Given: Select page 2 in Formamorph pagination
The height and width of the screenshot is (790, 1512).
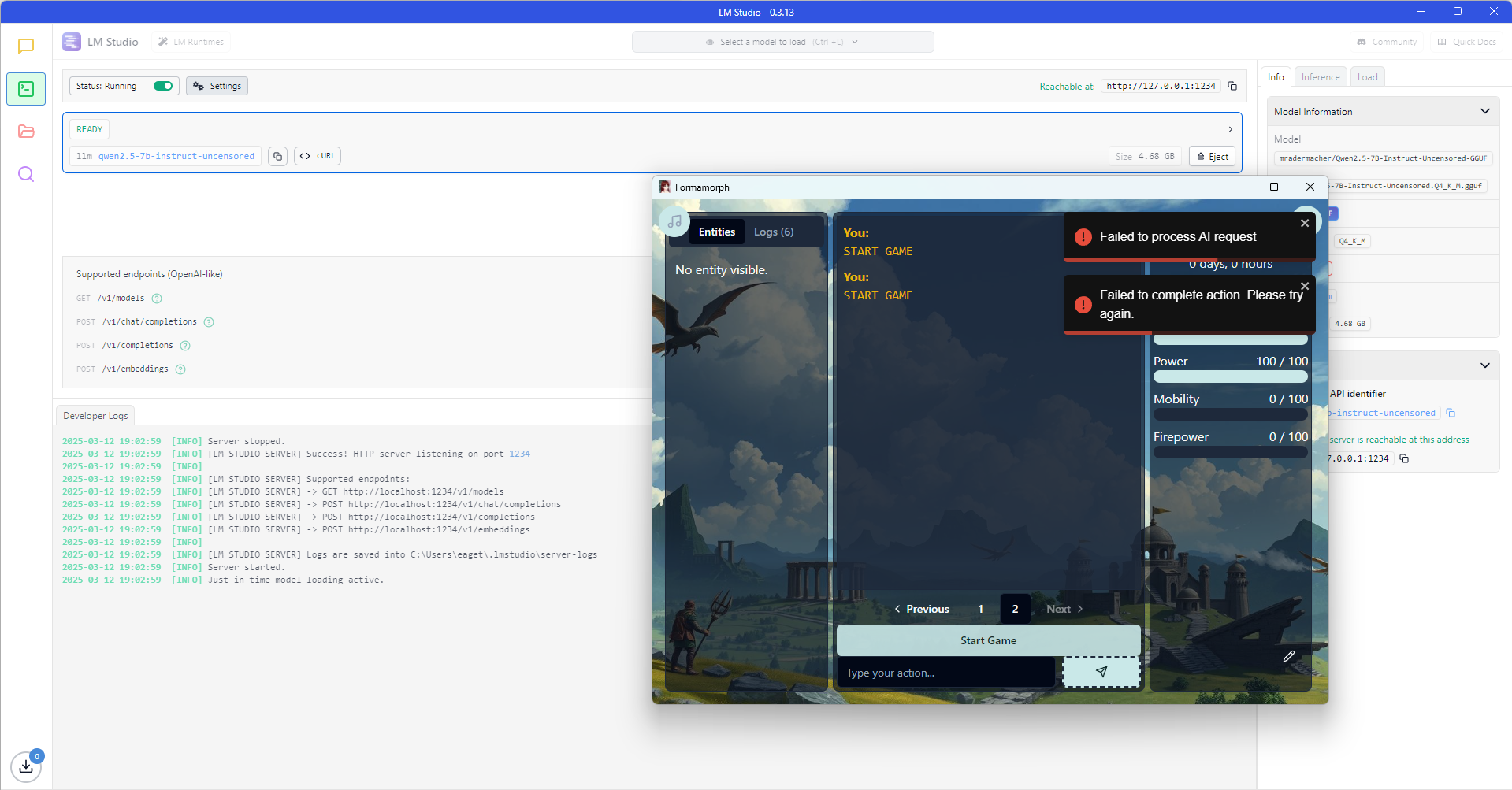Looking at the screenshot, I should [x=1015, y=609].
